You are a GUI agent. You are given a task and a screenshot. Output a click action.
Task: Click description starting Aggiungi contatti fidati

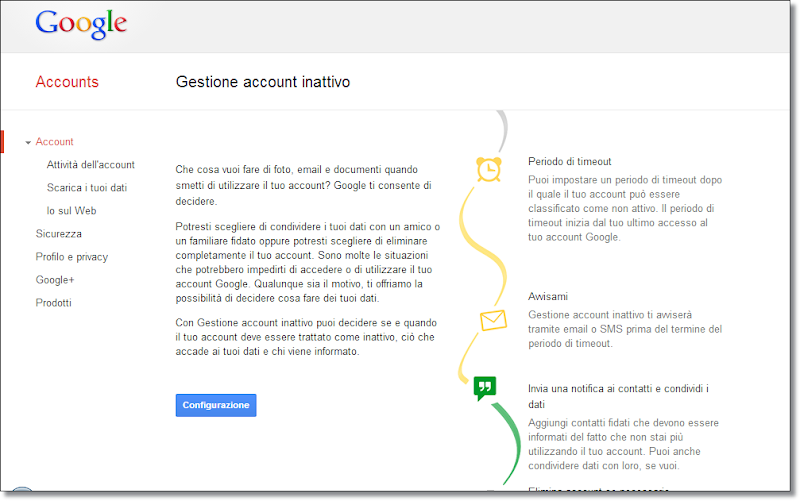click(623, 444)
